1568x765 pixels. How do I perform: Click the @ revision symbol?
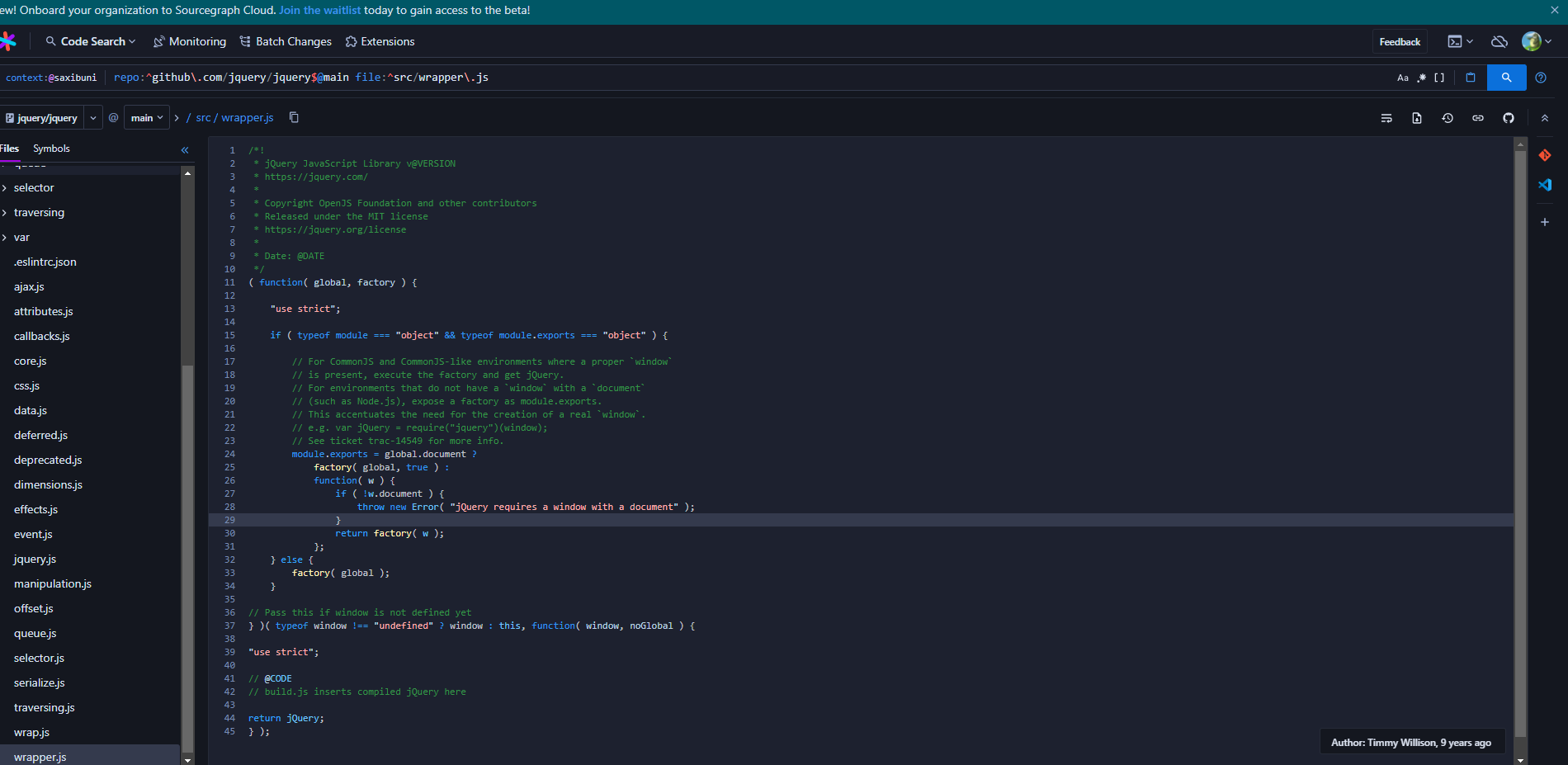[114, 118]
